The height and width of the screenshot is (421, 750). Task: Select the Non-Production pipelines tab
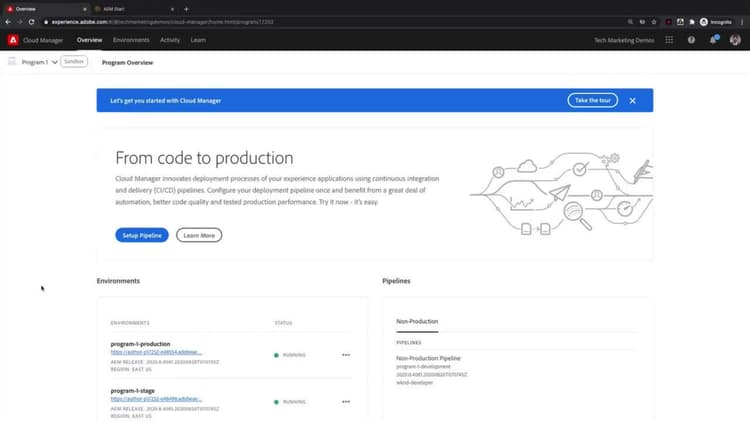click(x=417, y=321)
